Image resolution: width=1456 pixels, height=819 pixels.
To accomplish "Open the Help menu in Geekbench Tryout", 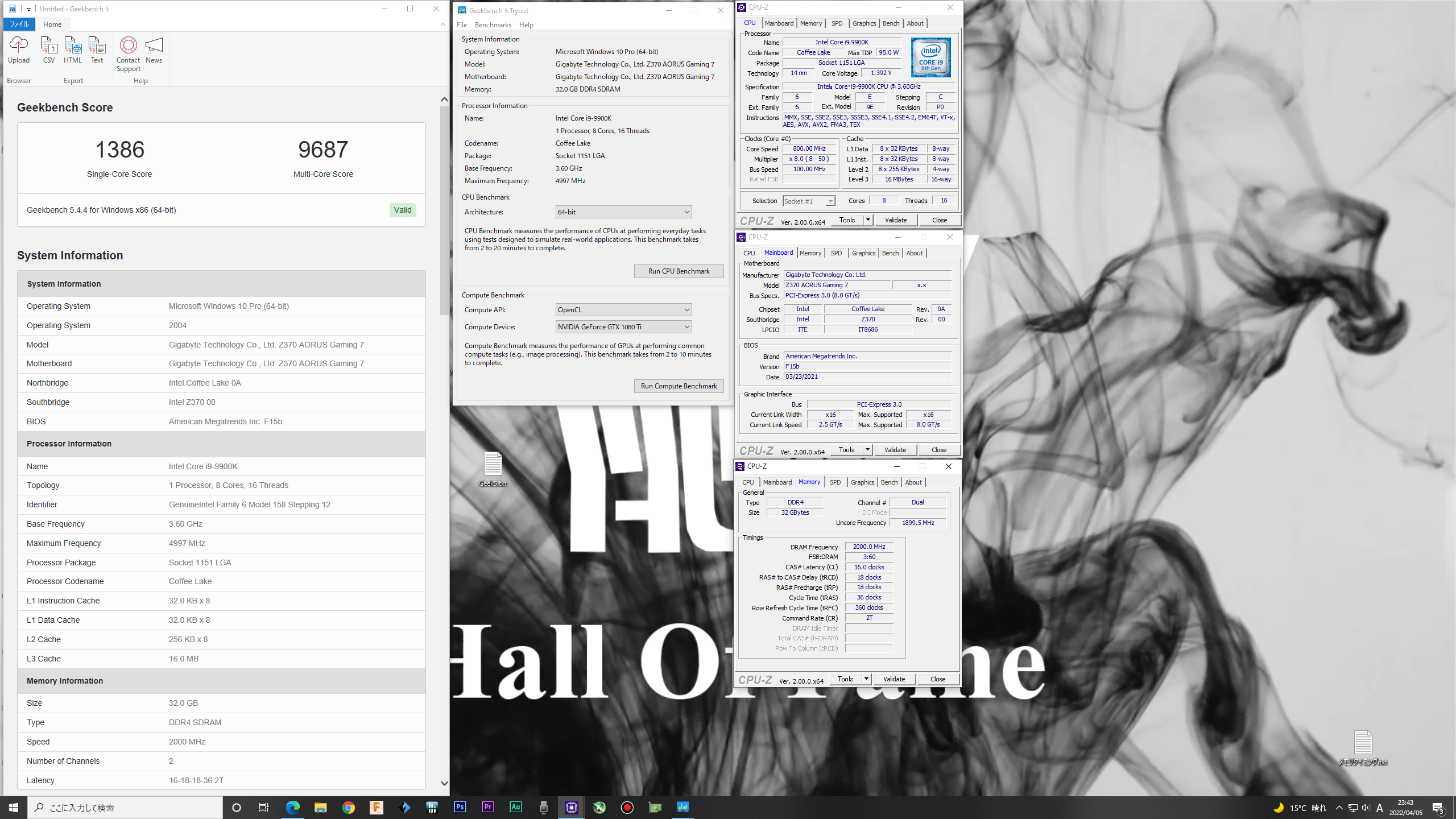I will click(526, 25).
